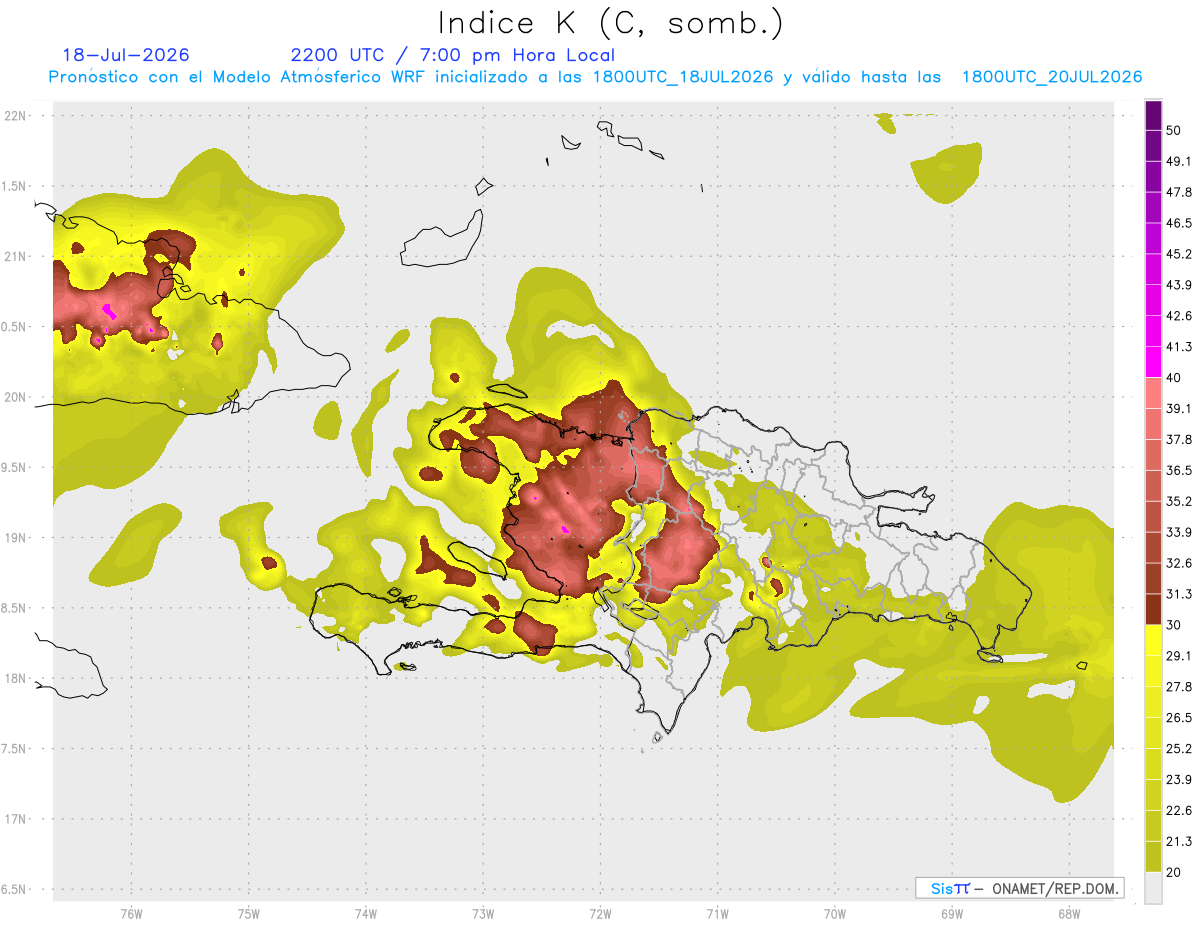Click the 'SisTT - ONAMET/REP.DOM.' credit box
This screenshot has width=1200, height=927.
pyautogui.click(x=1019, y=888)
